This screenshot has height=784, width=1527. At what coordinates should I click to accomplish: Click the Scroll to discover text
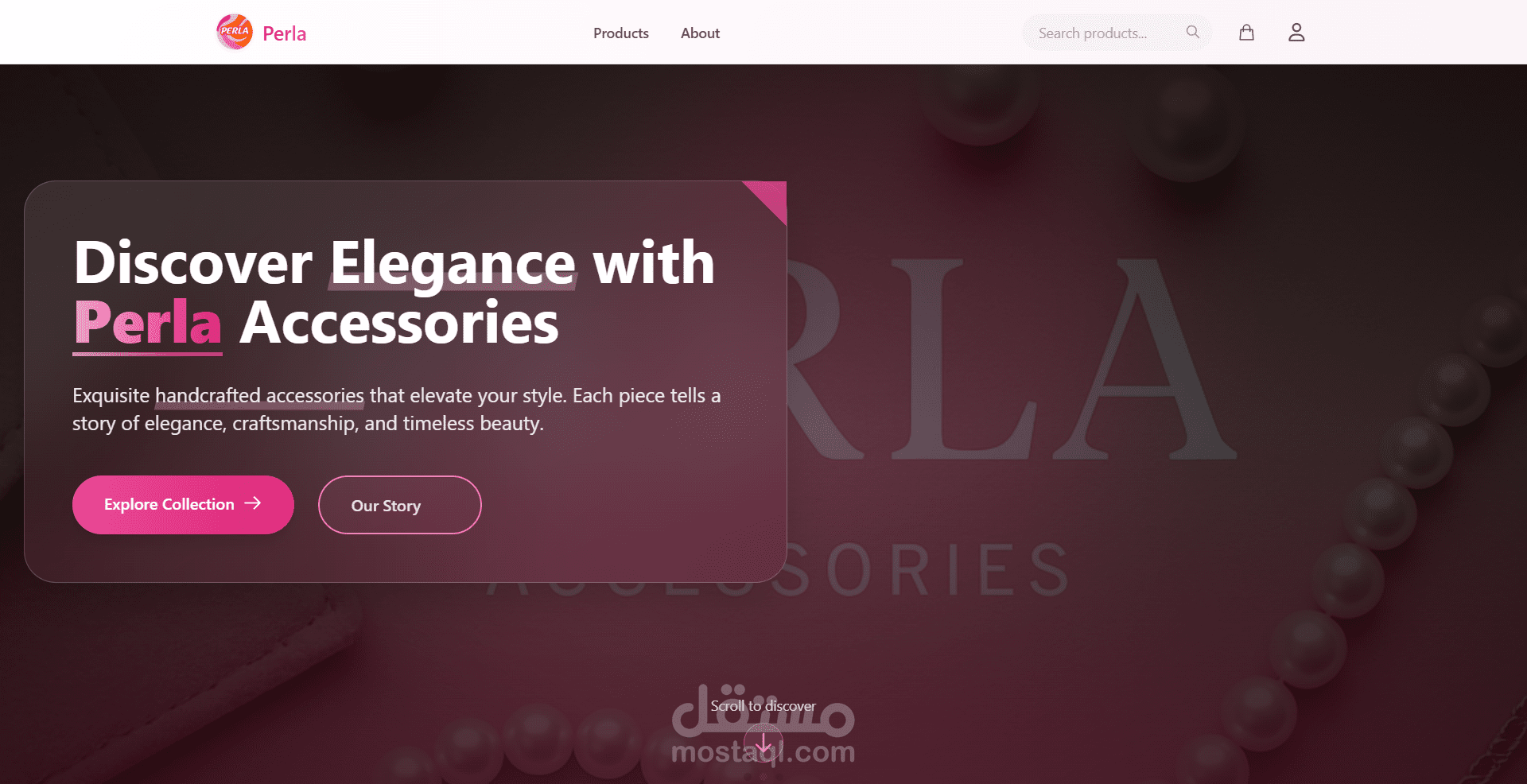coord(763,706)
